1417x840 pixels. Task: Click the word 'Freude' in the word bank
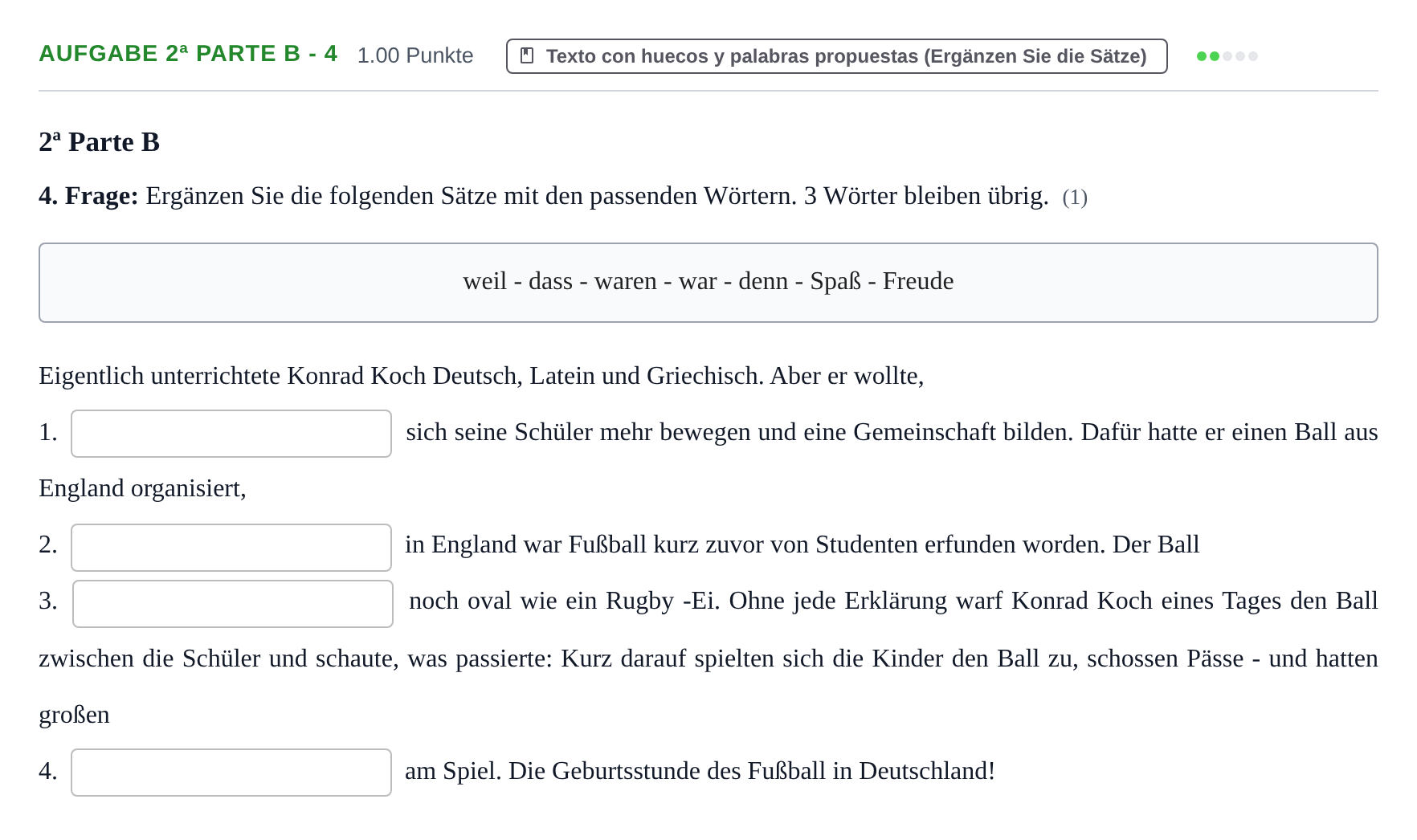pos(918,281)
